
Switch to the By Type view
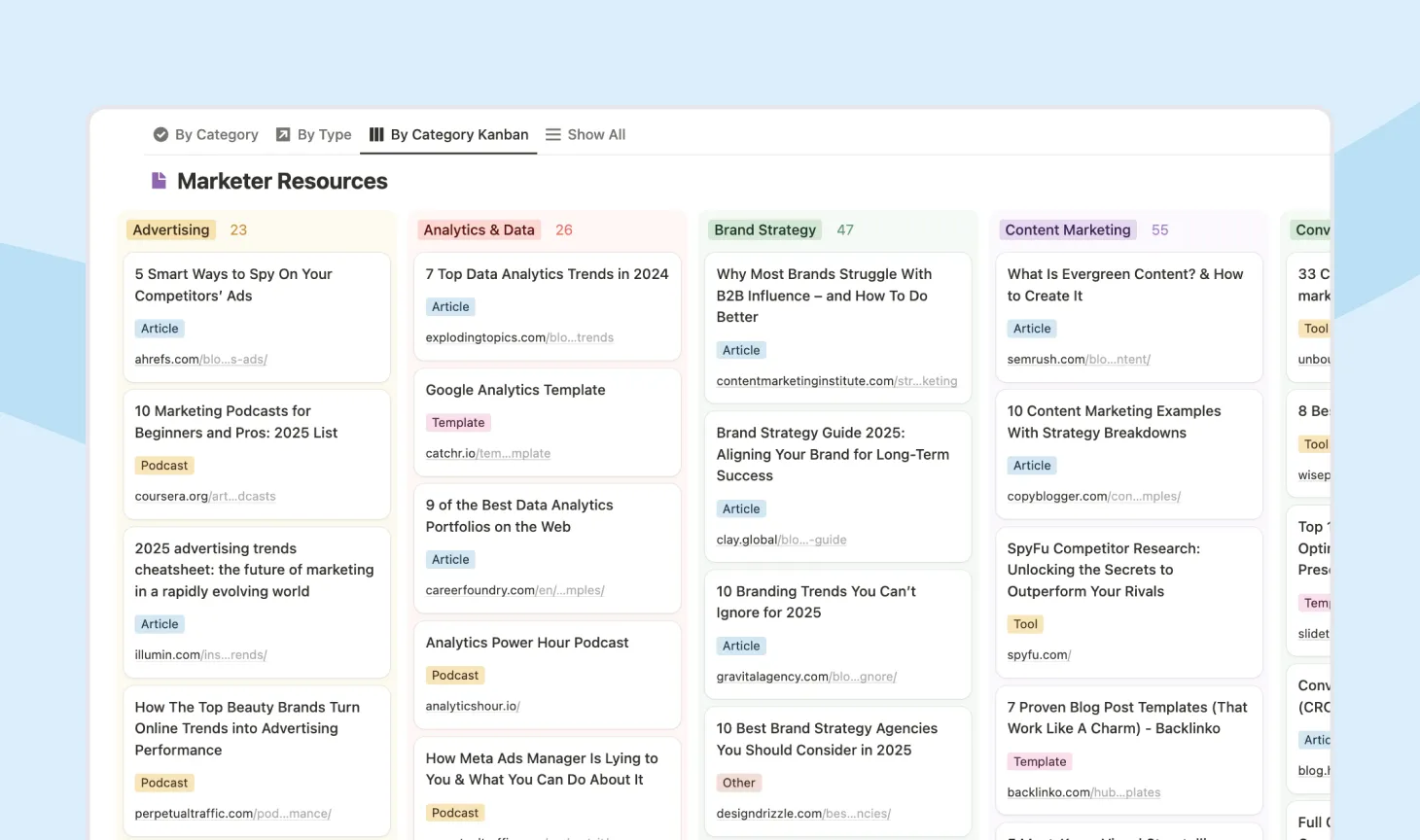point(323,134)
